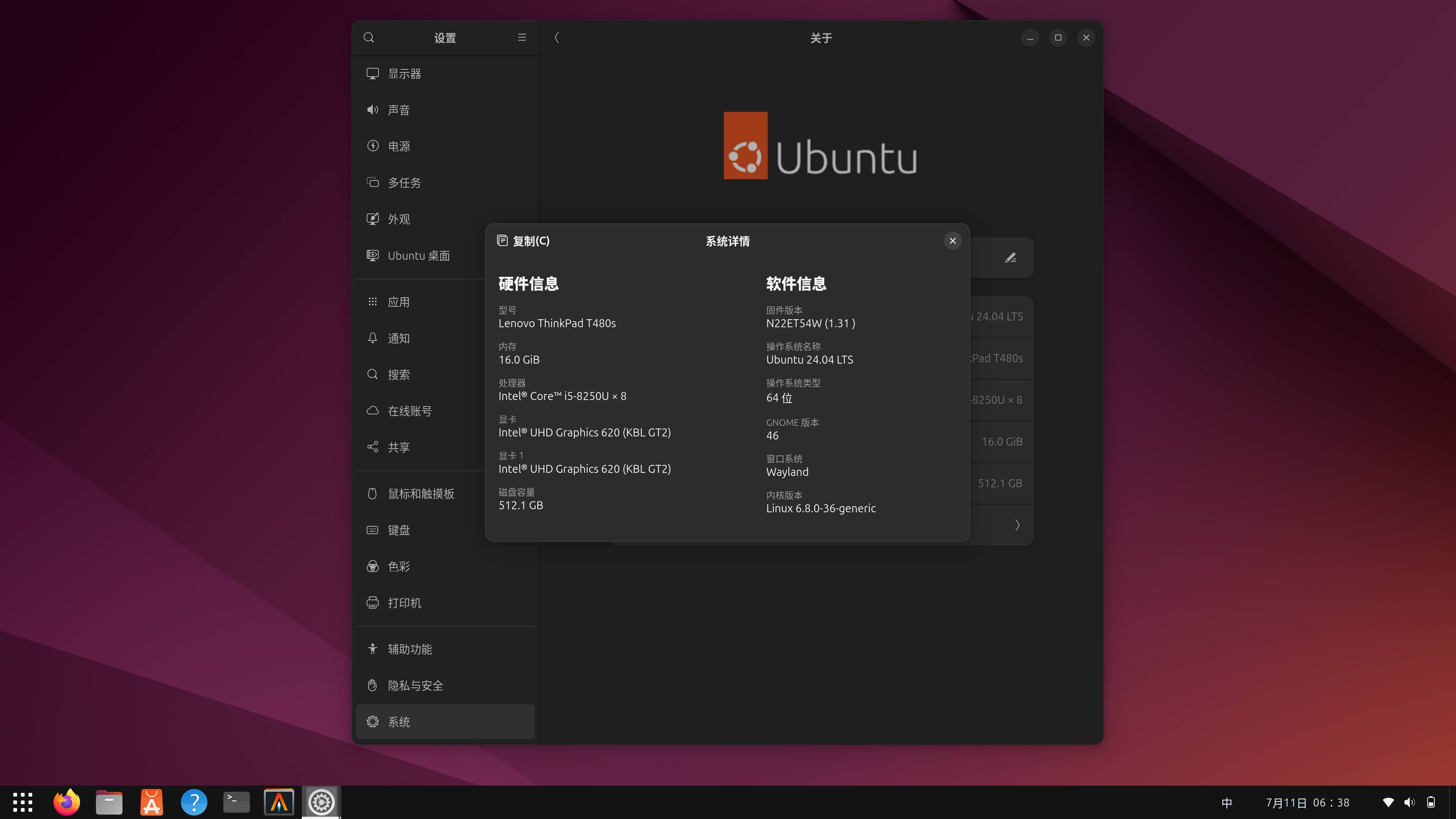1456x819 pixels.
Task: Click Linux 6.8.0-36-generic kernel version
Action: [821, 509]
